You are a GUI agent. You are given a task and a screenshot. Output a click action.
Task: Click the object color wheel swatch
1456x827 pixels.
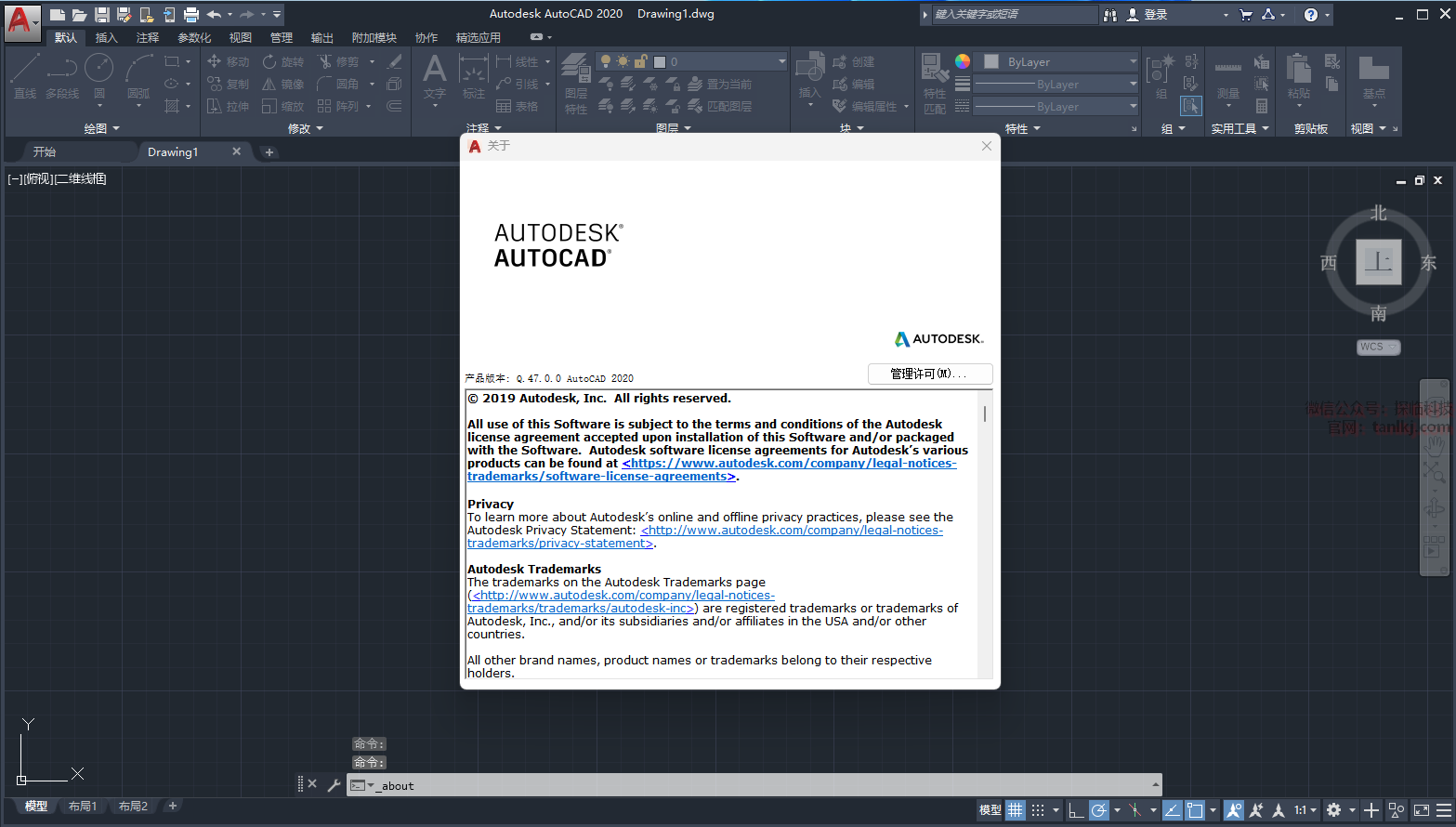click(x=963, y=61)
